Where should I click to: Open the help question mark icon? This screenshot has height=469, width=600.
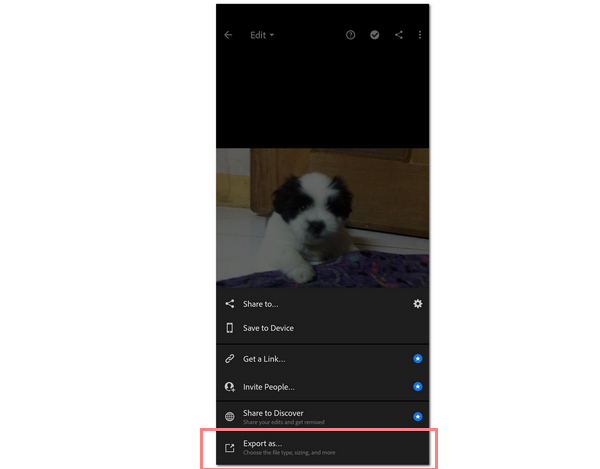351,35
